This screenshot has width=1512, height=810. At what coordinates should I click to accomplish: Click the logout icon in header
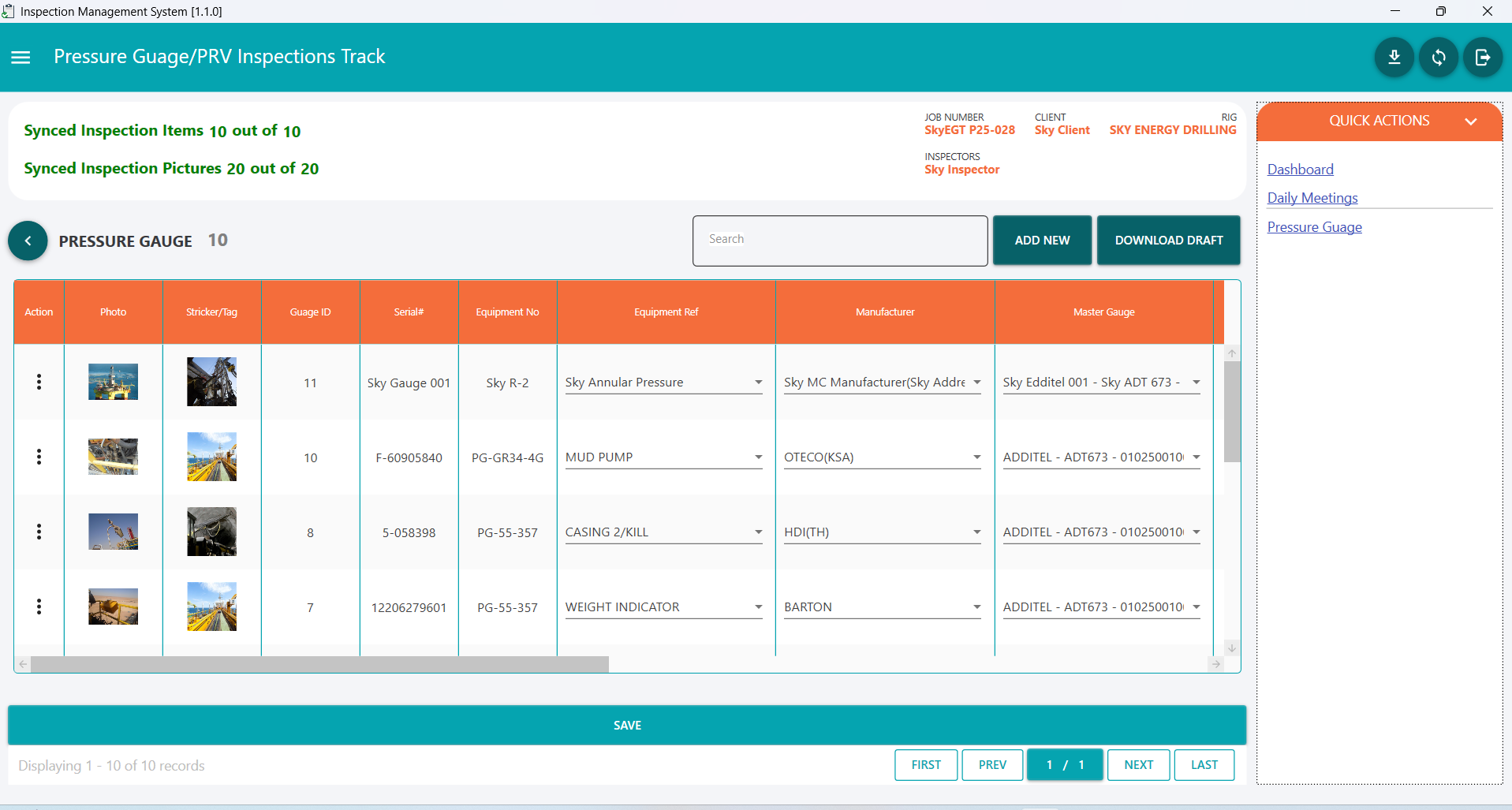pyautogui.click(x=1483, y=58)
